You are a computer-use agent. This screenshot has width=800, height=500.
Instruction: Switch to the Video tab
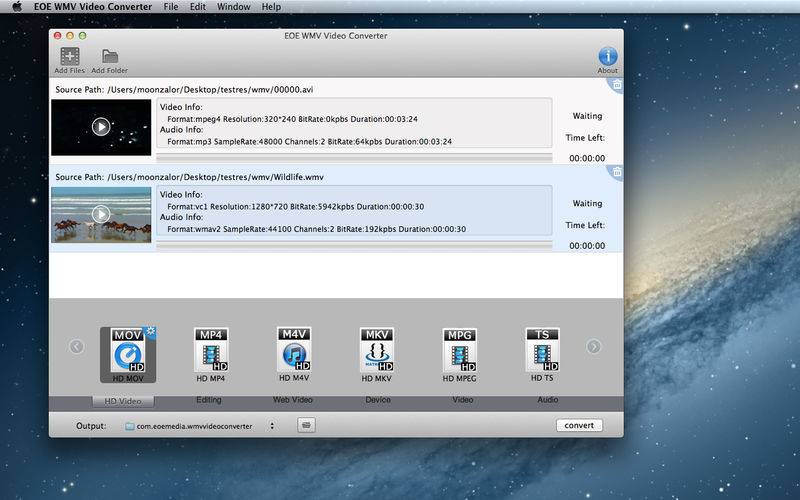tap(462, 399)
